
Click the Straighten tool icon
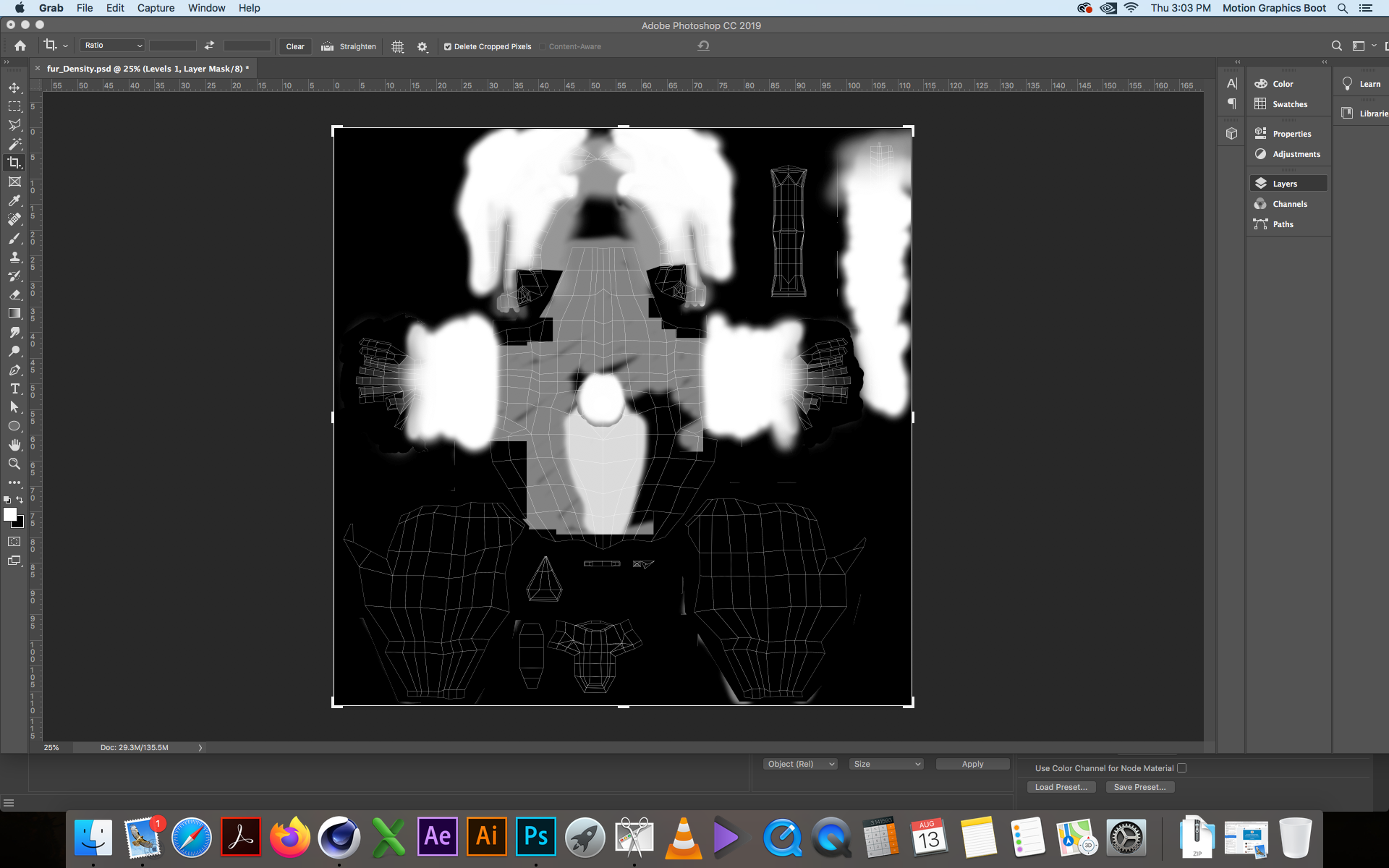[328, 46]
